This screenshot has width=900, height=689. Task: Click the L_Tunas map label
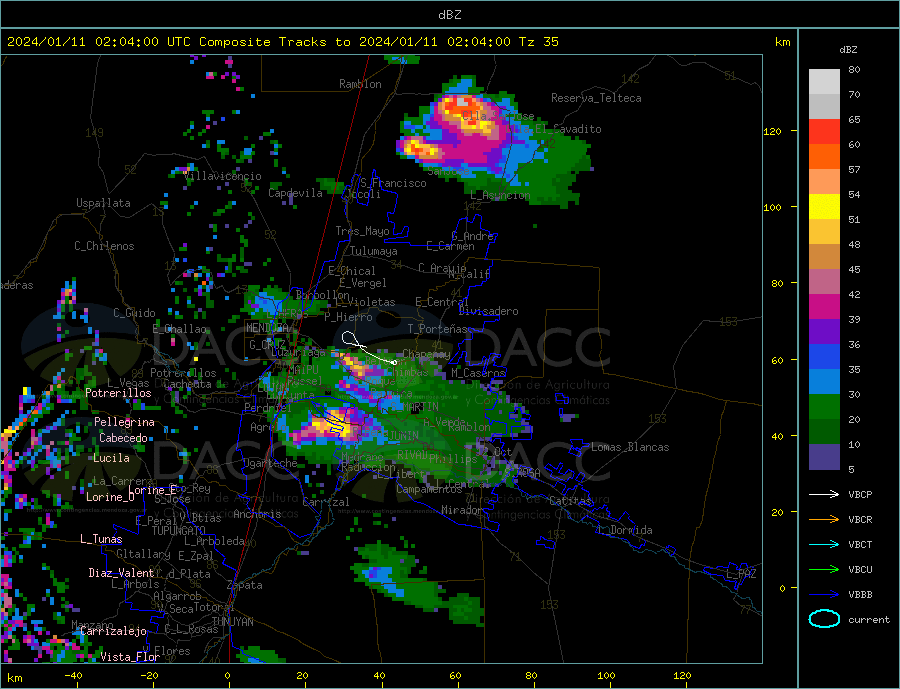click(x=101, y=539)
